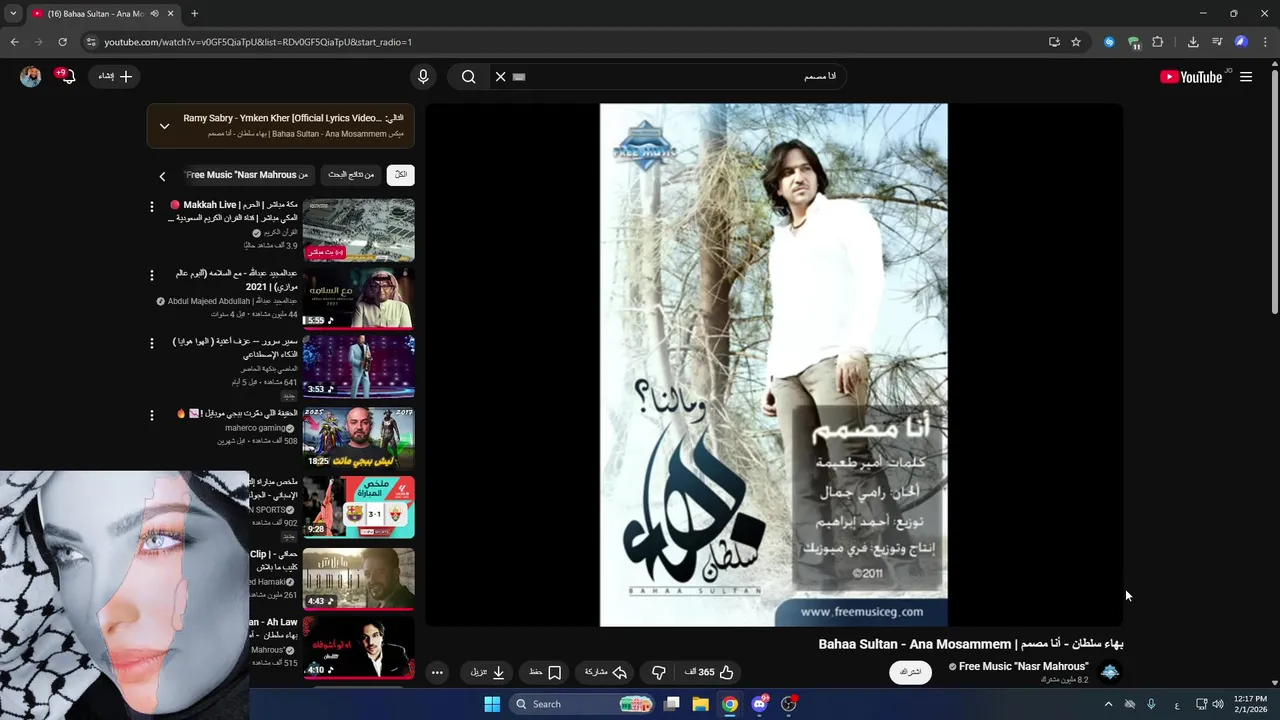The width and height of the screenshot is (1280, 720).
Task: Dislike the video with thumbs down
Action: point(658,673)
